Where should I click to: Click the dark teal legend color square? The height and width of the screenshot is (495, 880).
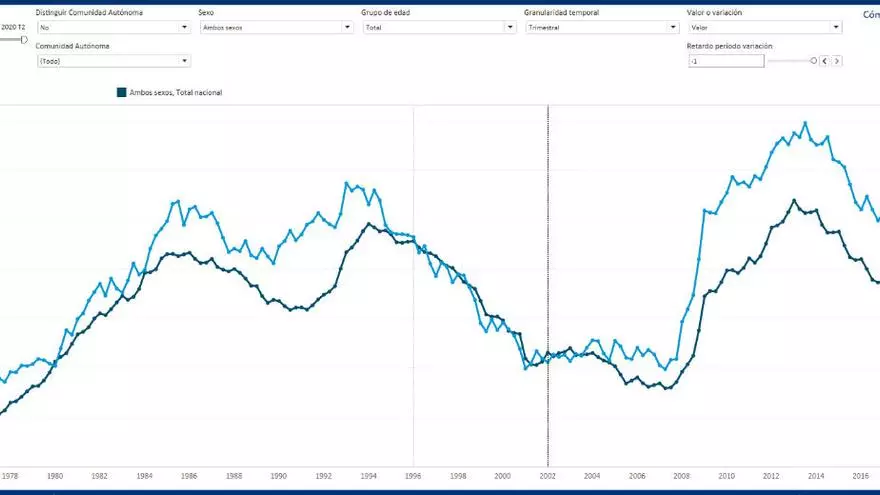click(122, 92)
